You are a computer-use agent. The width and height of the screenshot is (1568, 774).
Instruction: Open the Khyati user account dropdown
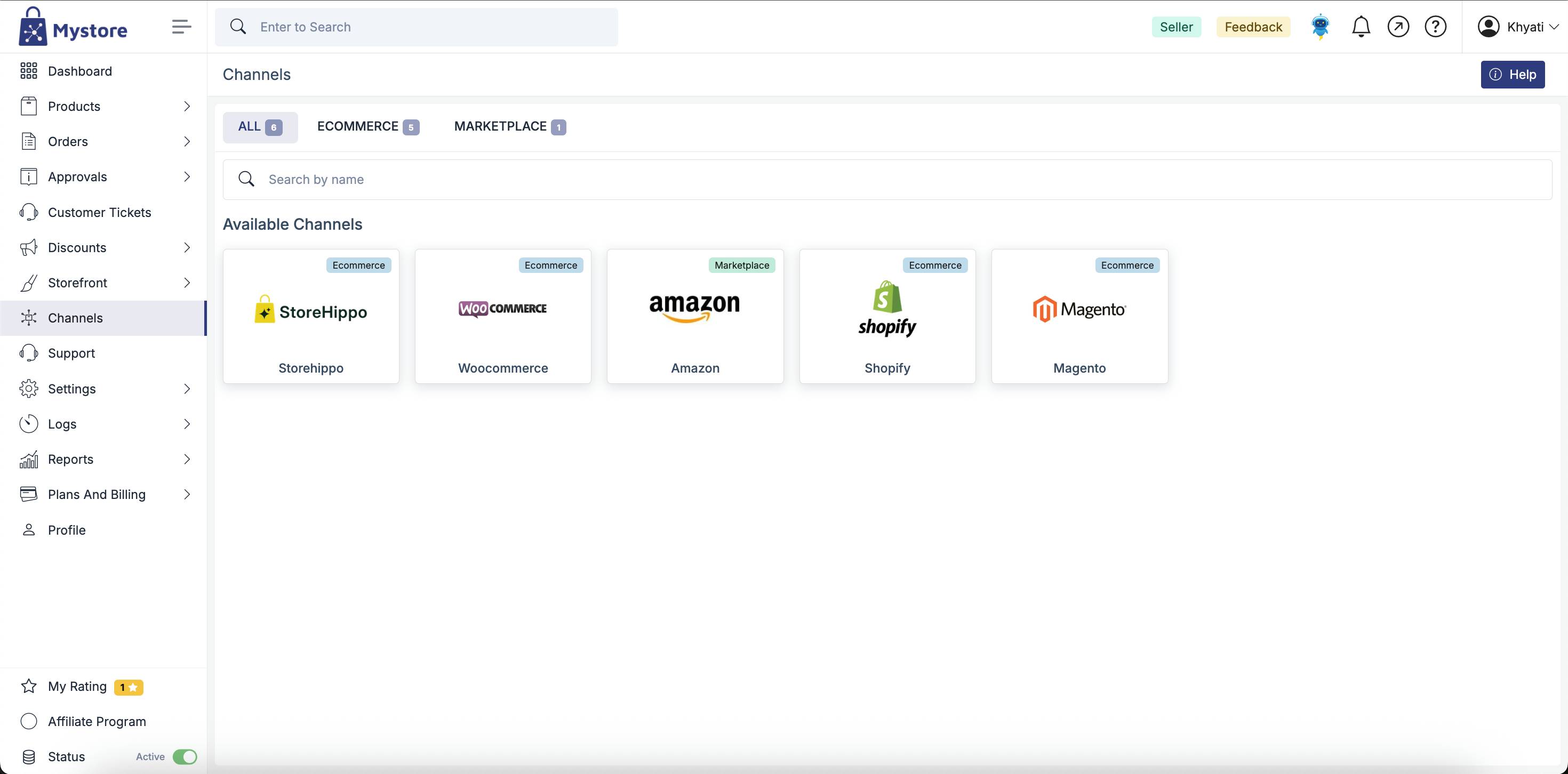pyautogui.click(x=1518, y=27)
